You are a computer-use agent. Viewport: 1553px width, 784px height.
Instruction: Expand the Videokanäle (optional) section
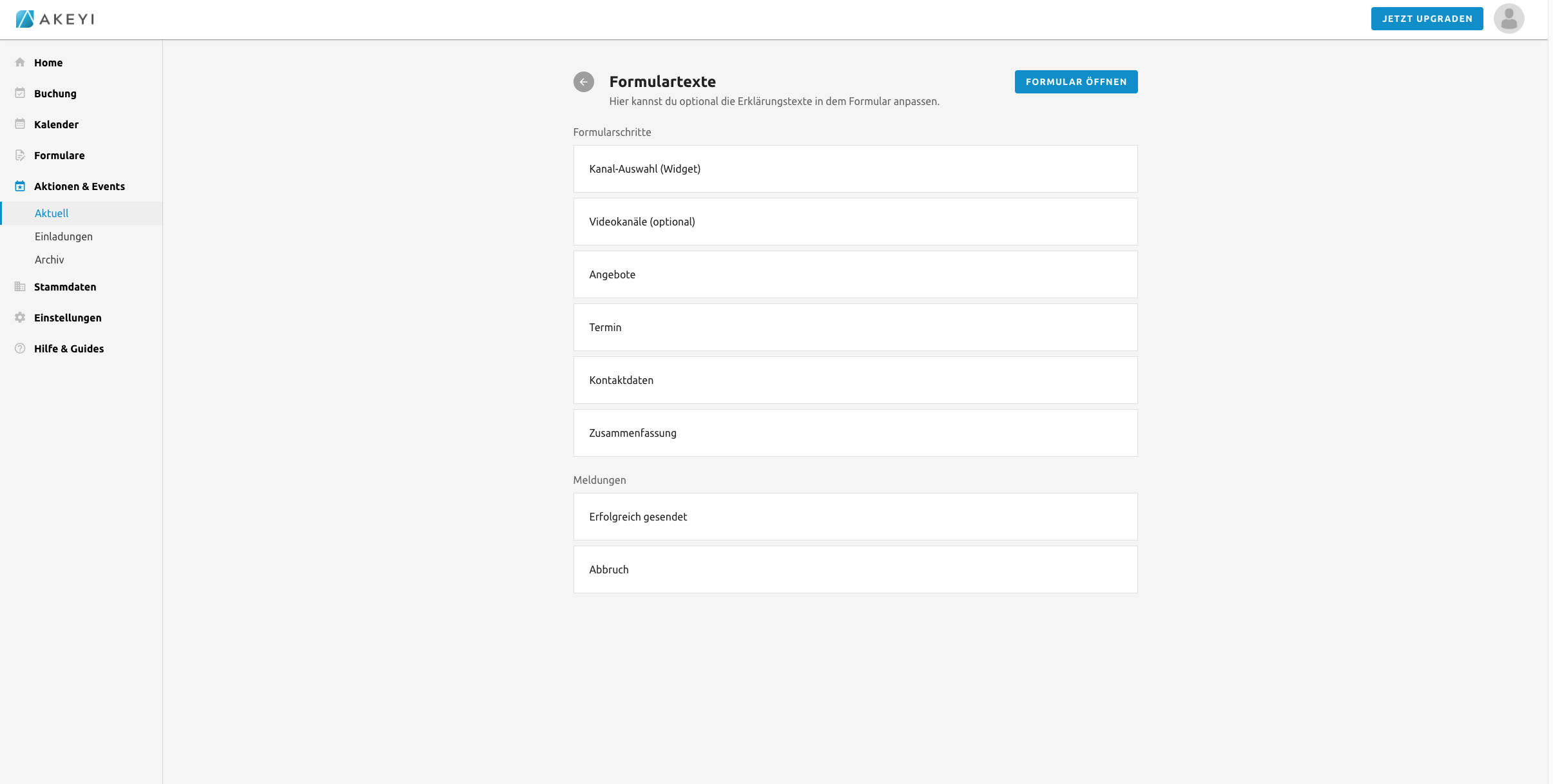[x=855, y=222]
